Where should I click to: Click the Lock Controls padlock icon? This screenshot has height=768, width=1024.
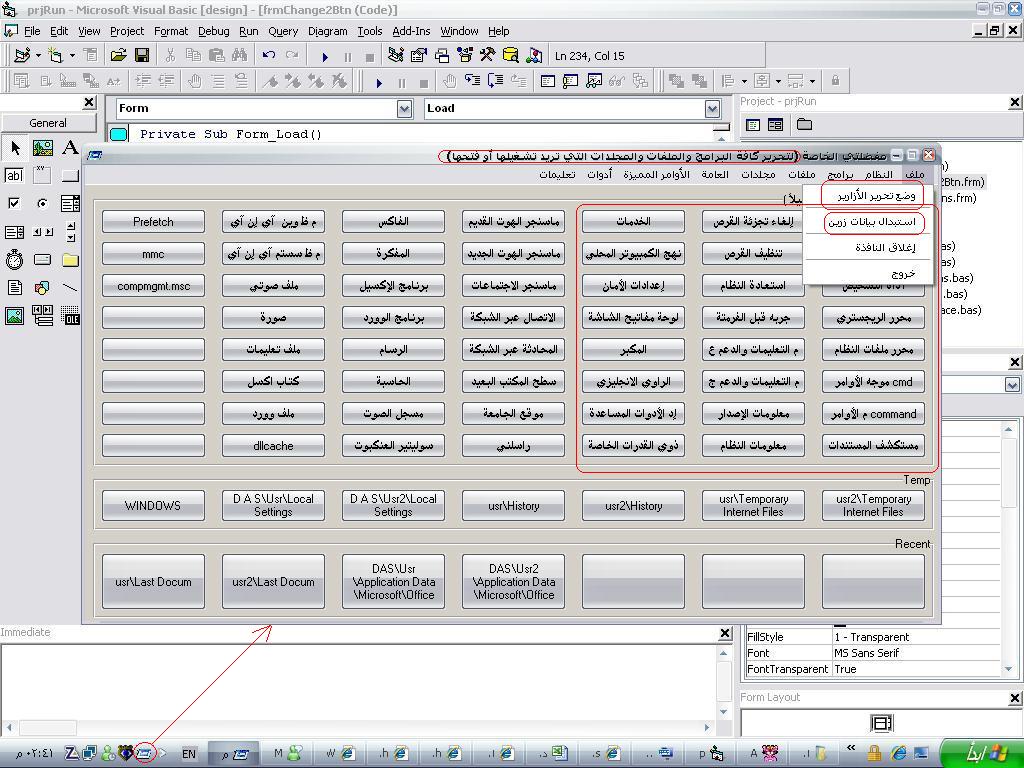[x=835, y=81]
